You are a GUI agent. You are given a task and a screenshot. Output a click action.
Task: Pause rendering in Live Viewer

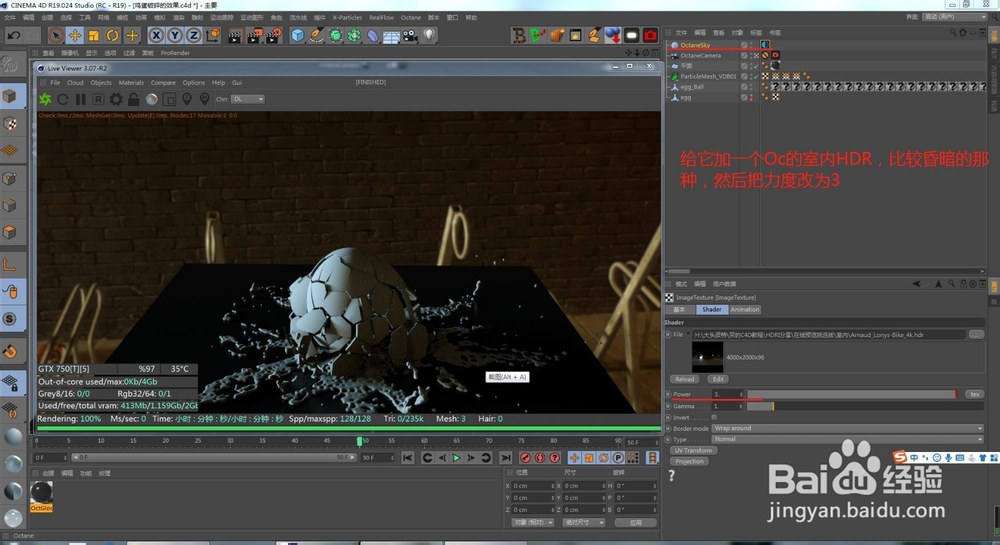click(x=80, y=99)
